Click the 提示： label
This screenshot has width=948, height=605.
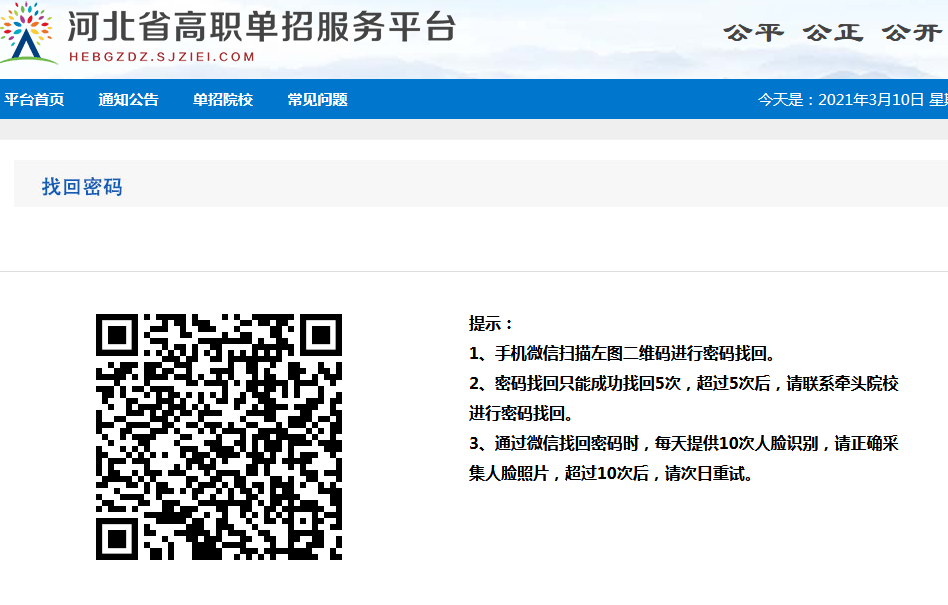tap(491, 323)
